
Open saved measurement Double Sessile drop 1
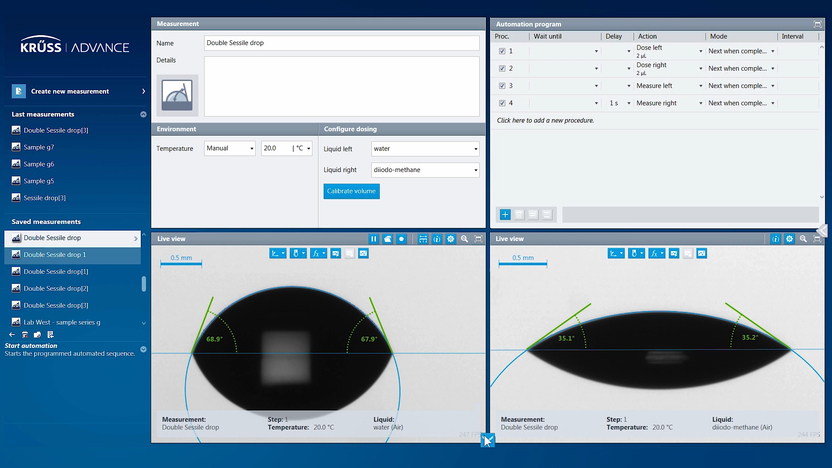55,255
